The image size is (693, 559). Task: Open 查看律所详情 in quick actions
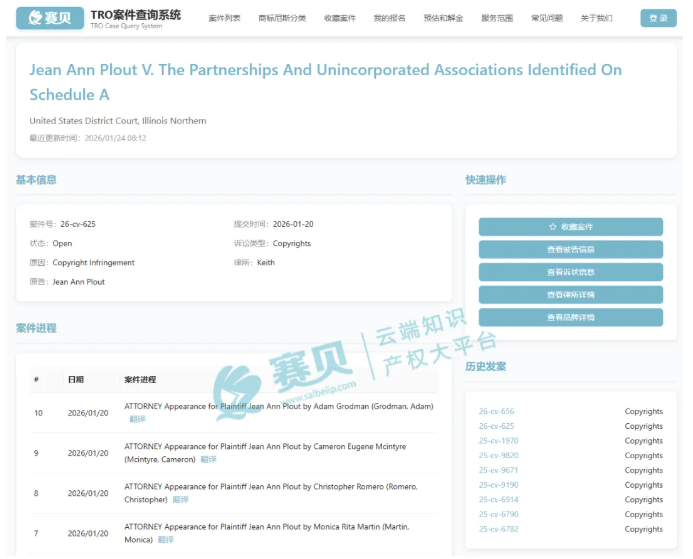tap(570, 295)
